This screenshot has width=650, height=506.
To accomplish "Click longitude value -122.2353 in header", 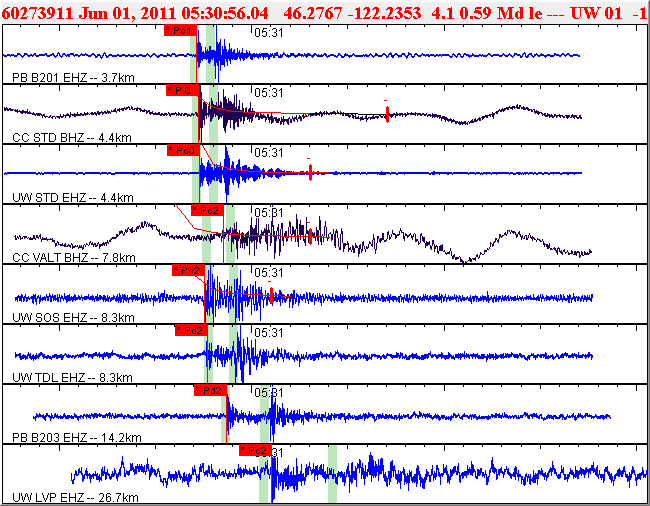I will pyautogui.click(x=384, y=13).
